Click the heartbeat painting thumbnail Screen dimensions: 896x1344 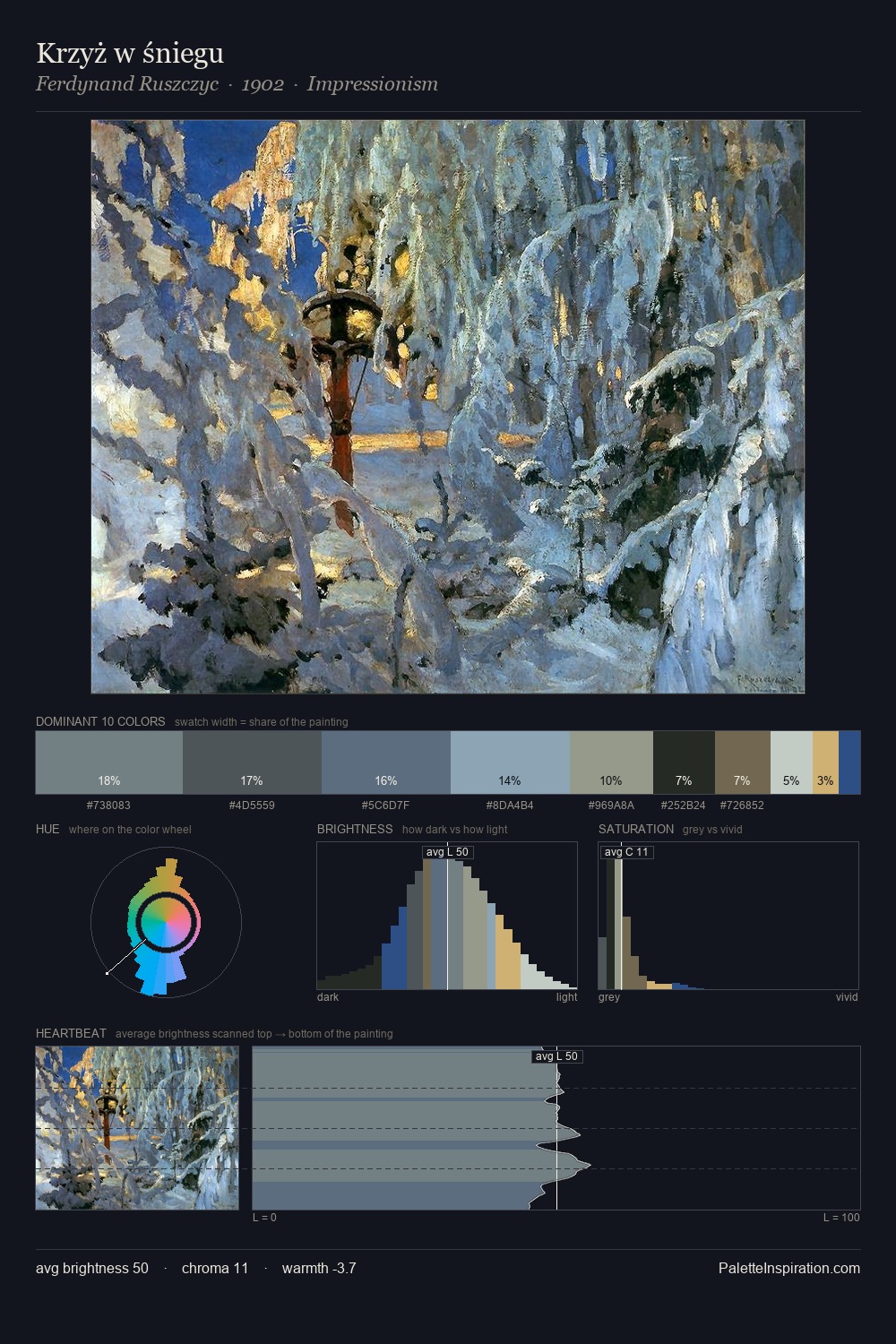point(137,1128)
